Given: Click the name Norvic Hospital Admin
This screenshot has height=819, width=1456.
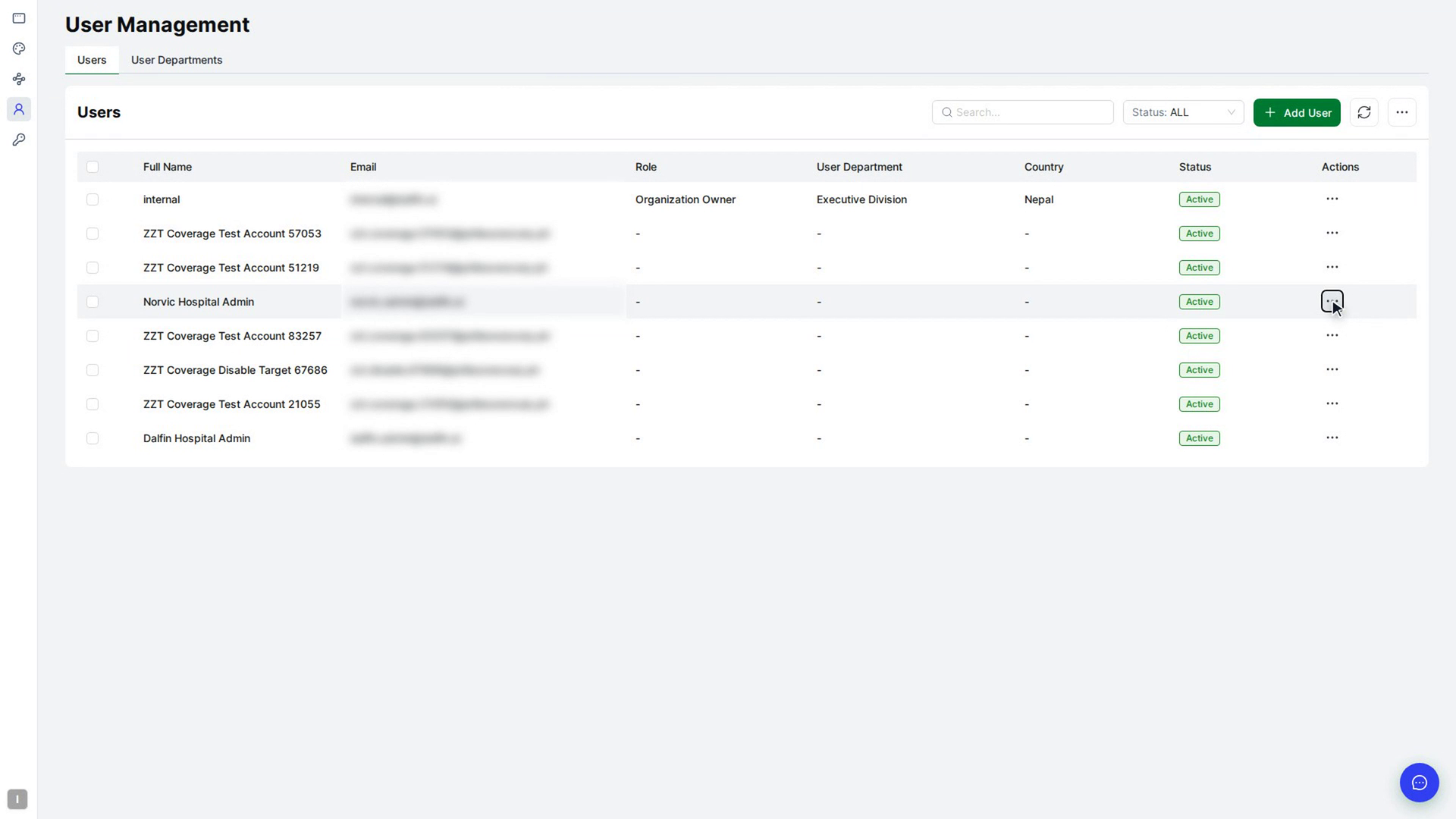Looking at the screenshot, I should coord(199,302).
